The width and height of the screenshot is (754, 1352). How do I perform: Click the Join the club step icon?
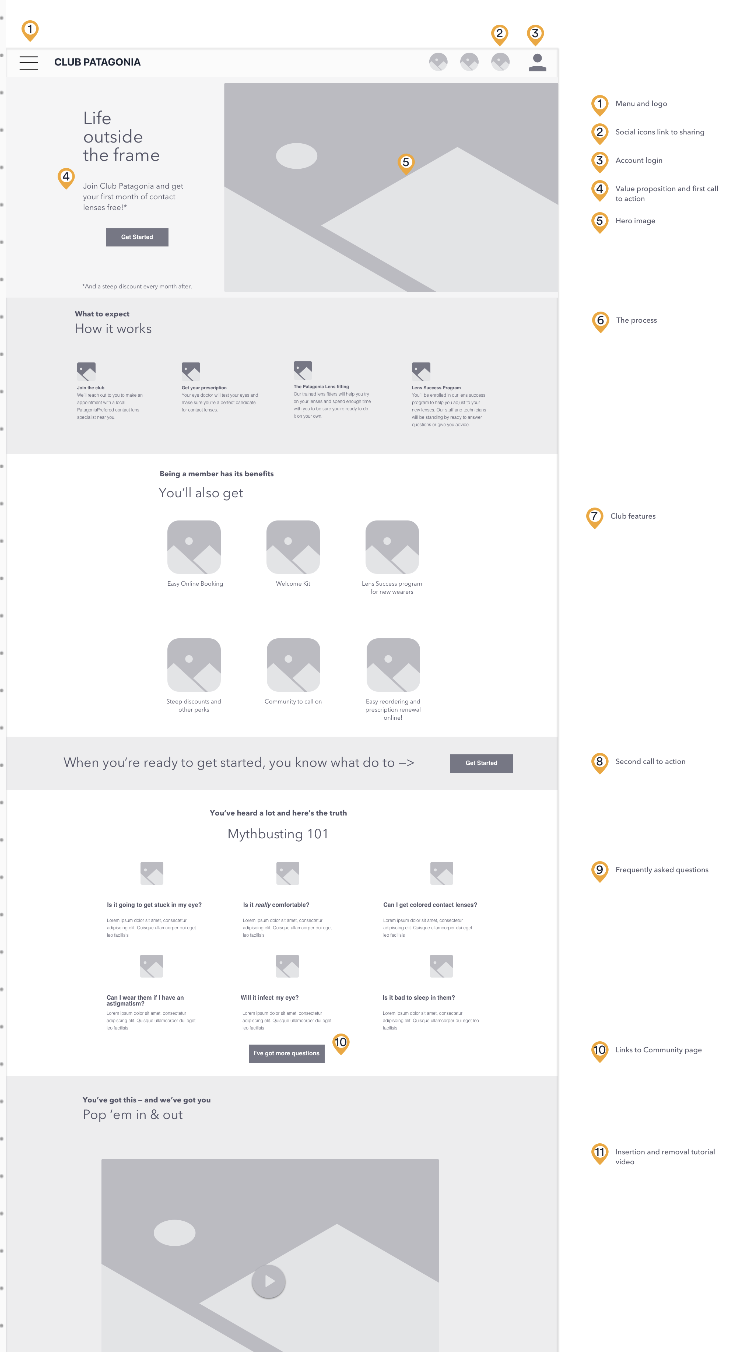[x=86, y=371]
